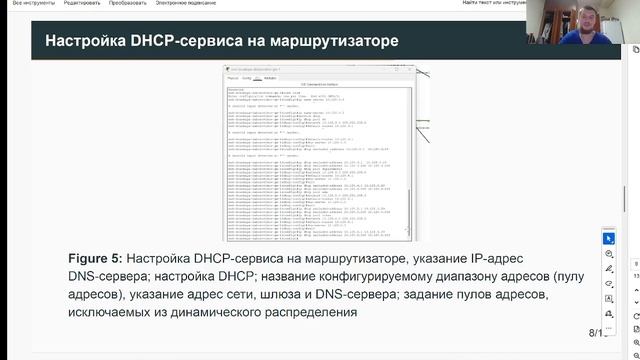Click the vertical document scrollbar thumb
The height and width of the screenshot is (360, 640).
[624, 199]
